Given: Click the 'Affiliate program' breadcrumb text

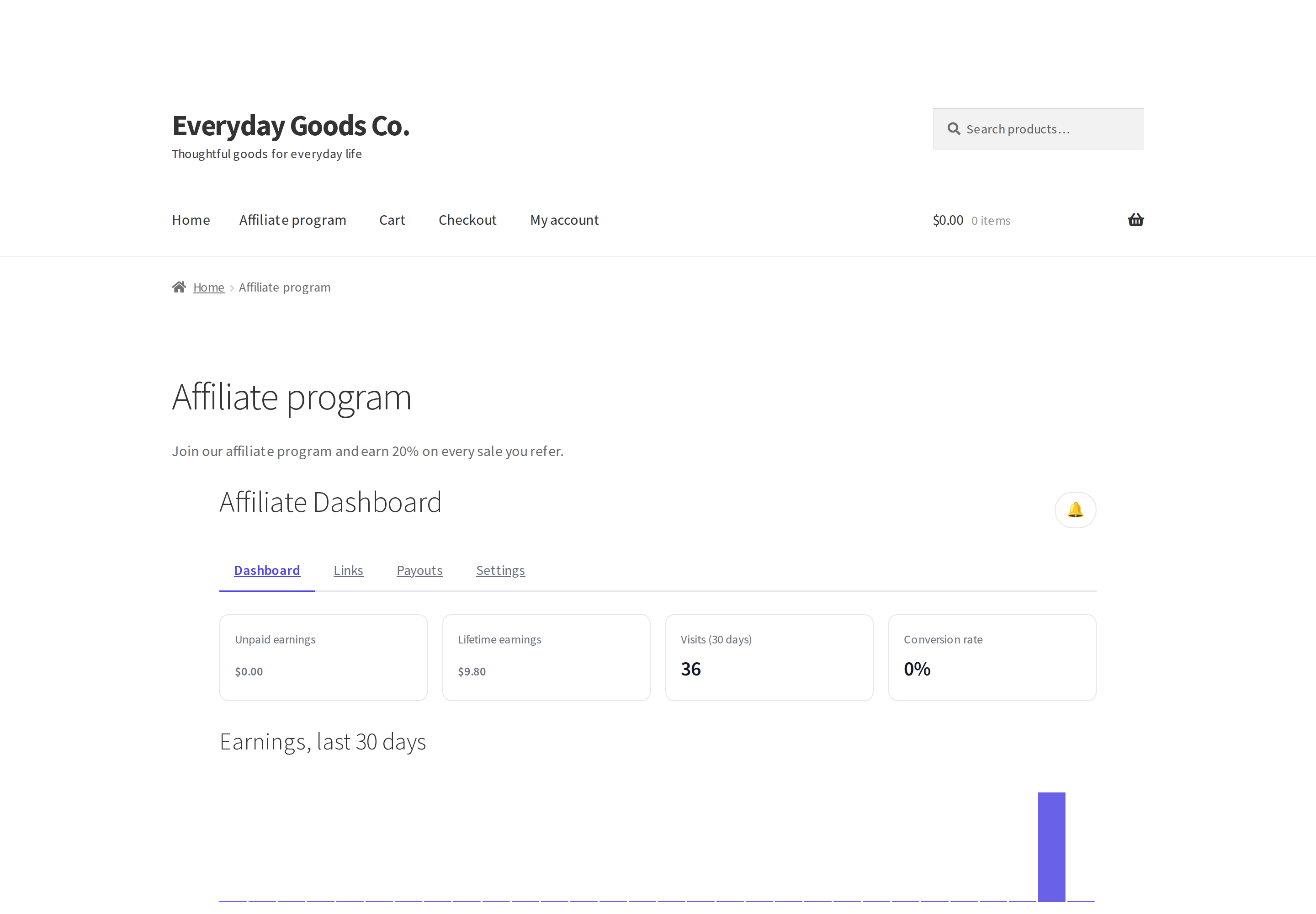Looking at the screenshot, I should 285,287.
